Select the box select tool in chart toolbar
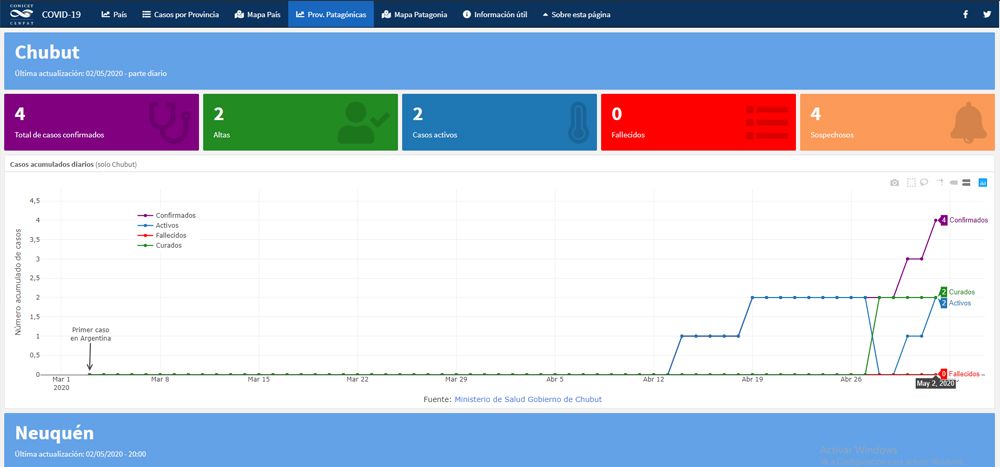1000x467 pixels. (911, 183)
